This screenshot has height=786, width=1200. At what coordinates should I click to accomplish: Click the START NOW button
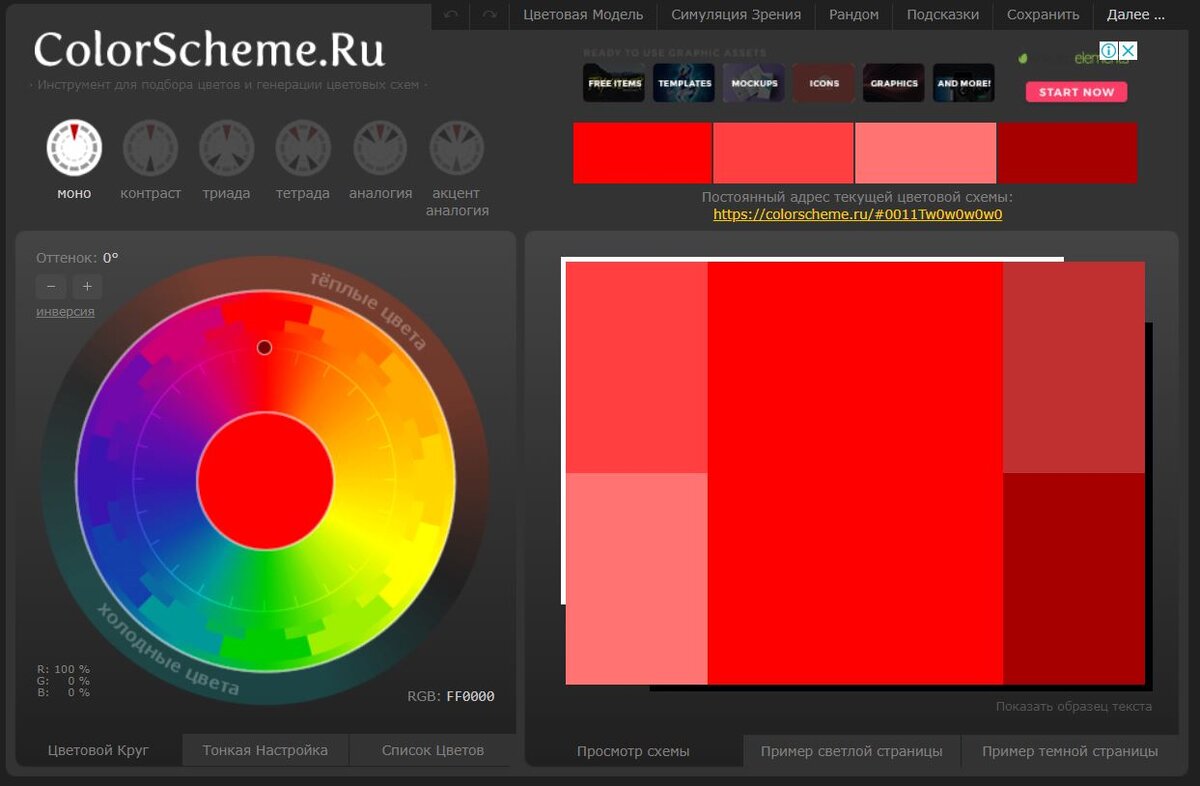[1076, 92]
